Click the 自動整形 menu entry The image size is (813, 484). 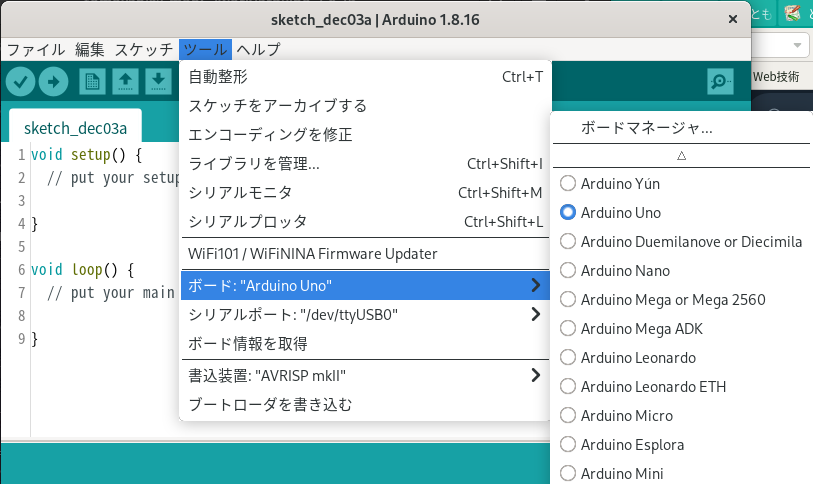pyautogui.click(x=218, y=77)
